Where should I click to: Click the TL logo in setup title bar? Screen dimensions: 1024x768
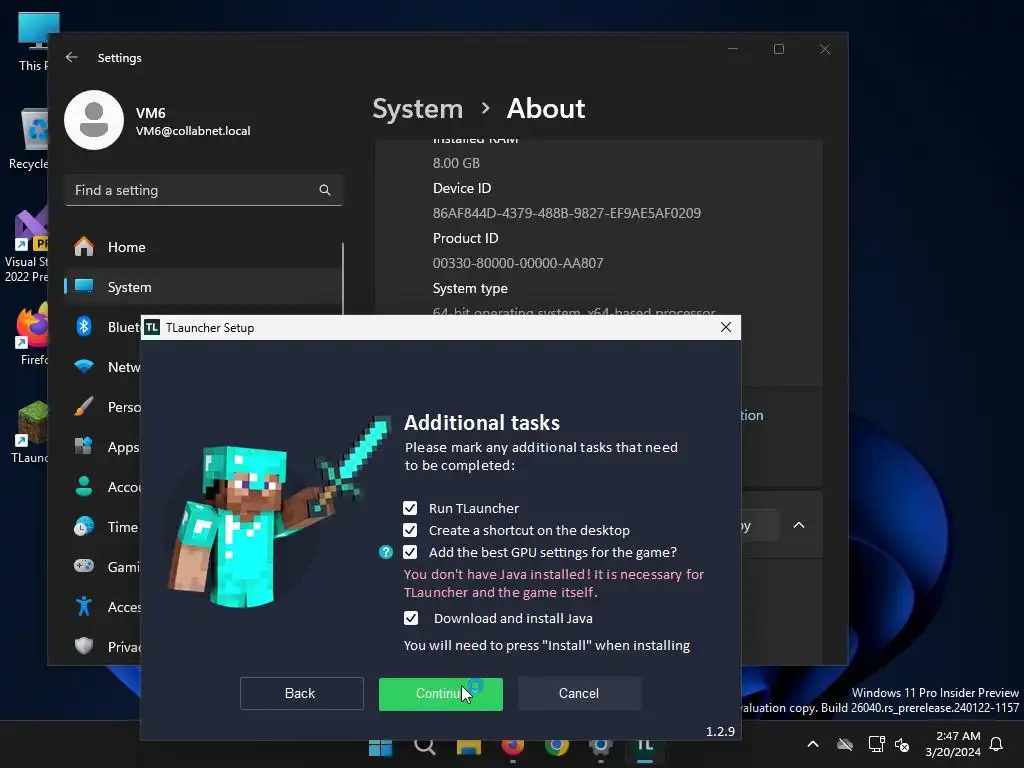[152, 327]
